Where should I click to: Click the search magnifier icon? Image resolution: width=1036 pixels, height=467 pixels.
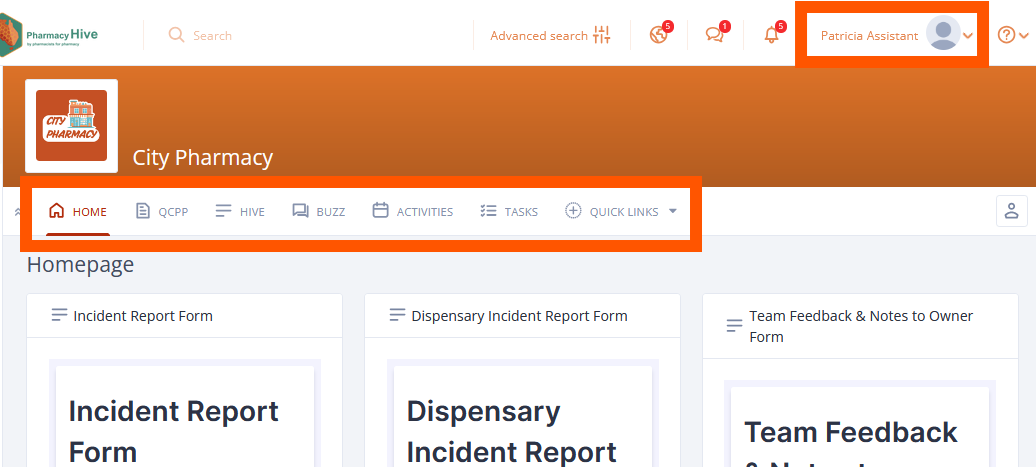176,35
